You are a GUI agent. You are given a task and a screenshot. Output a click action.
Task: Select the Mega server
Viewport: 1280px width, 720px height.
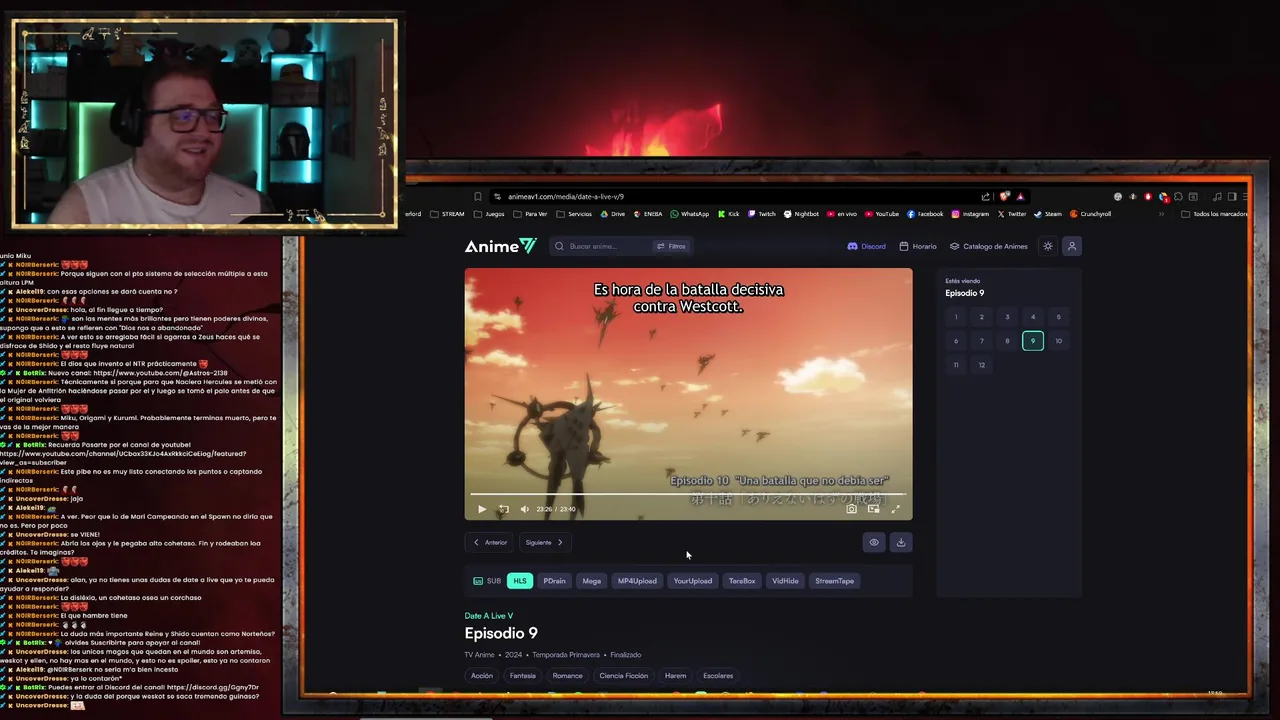tap(592, 581)
